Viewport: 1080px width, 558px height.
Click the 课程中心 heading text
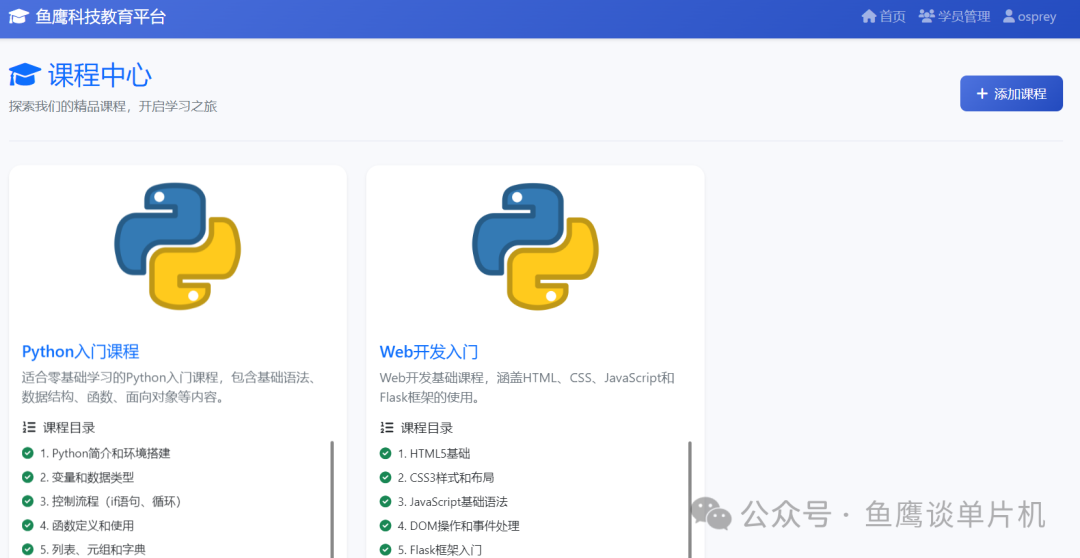(100, 76)
